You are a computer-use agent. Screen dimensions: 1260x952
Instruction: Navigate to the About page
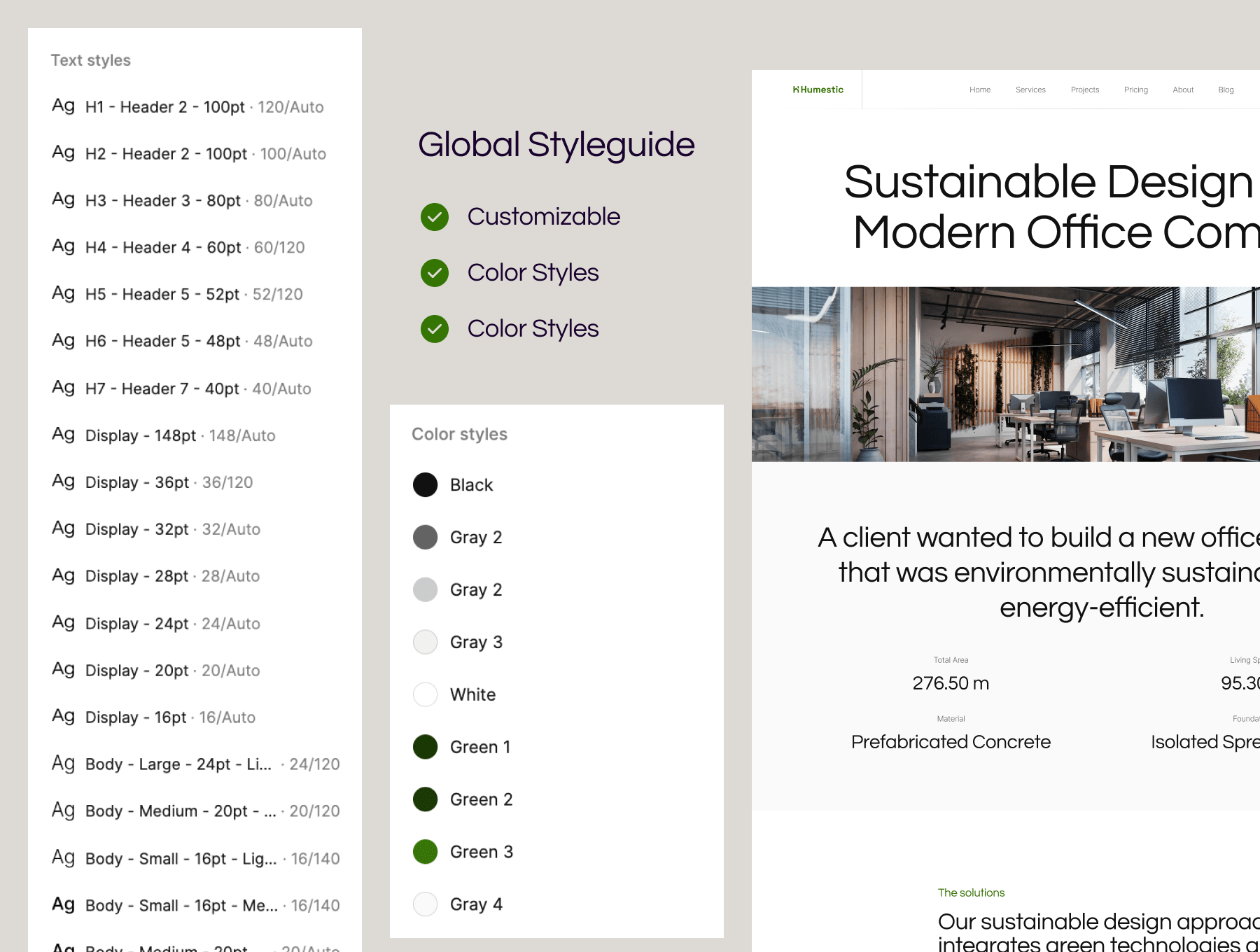point(1183,90)
